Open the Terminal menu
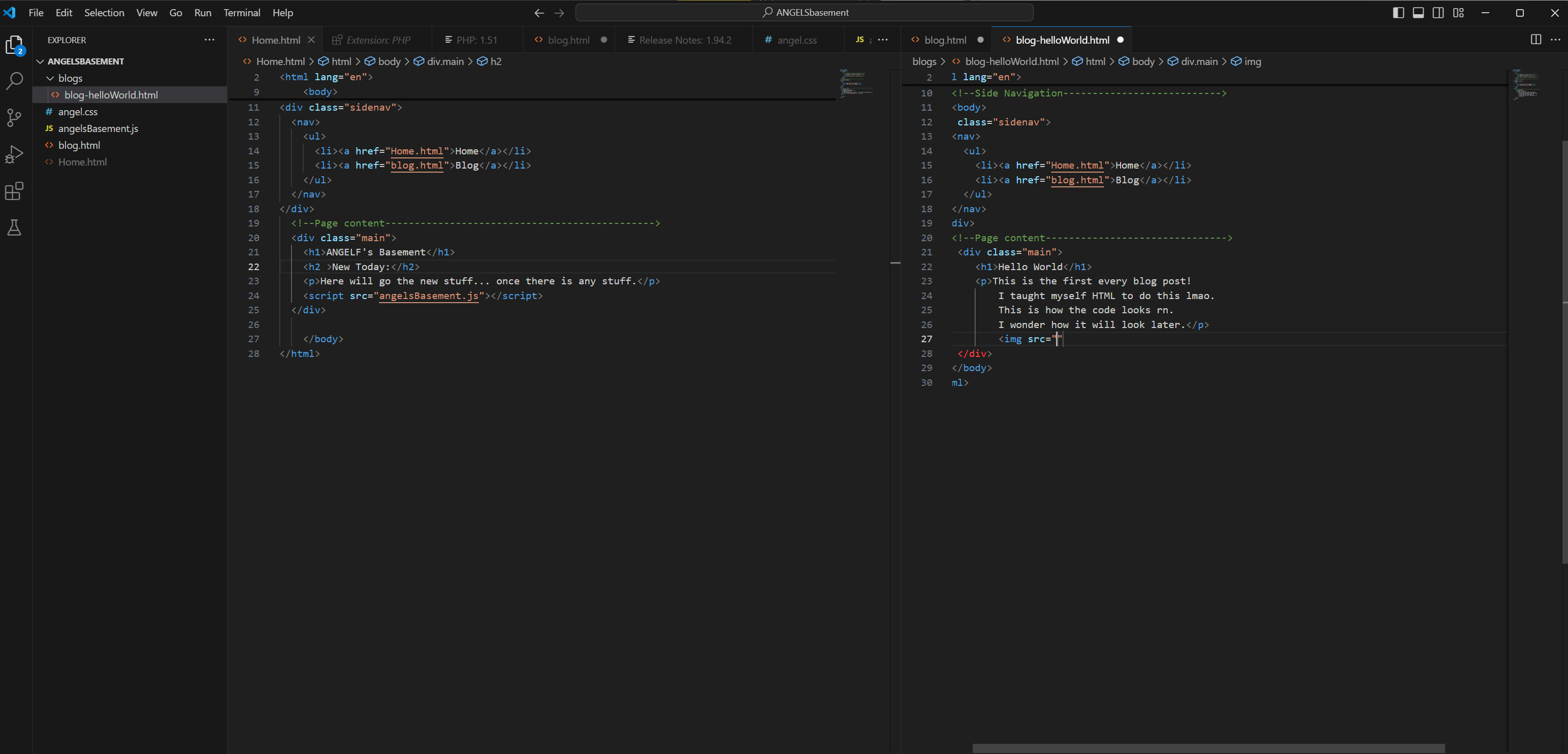The image size is (1568, 754). coord(242,13)
